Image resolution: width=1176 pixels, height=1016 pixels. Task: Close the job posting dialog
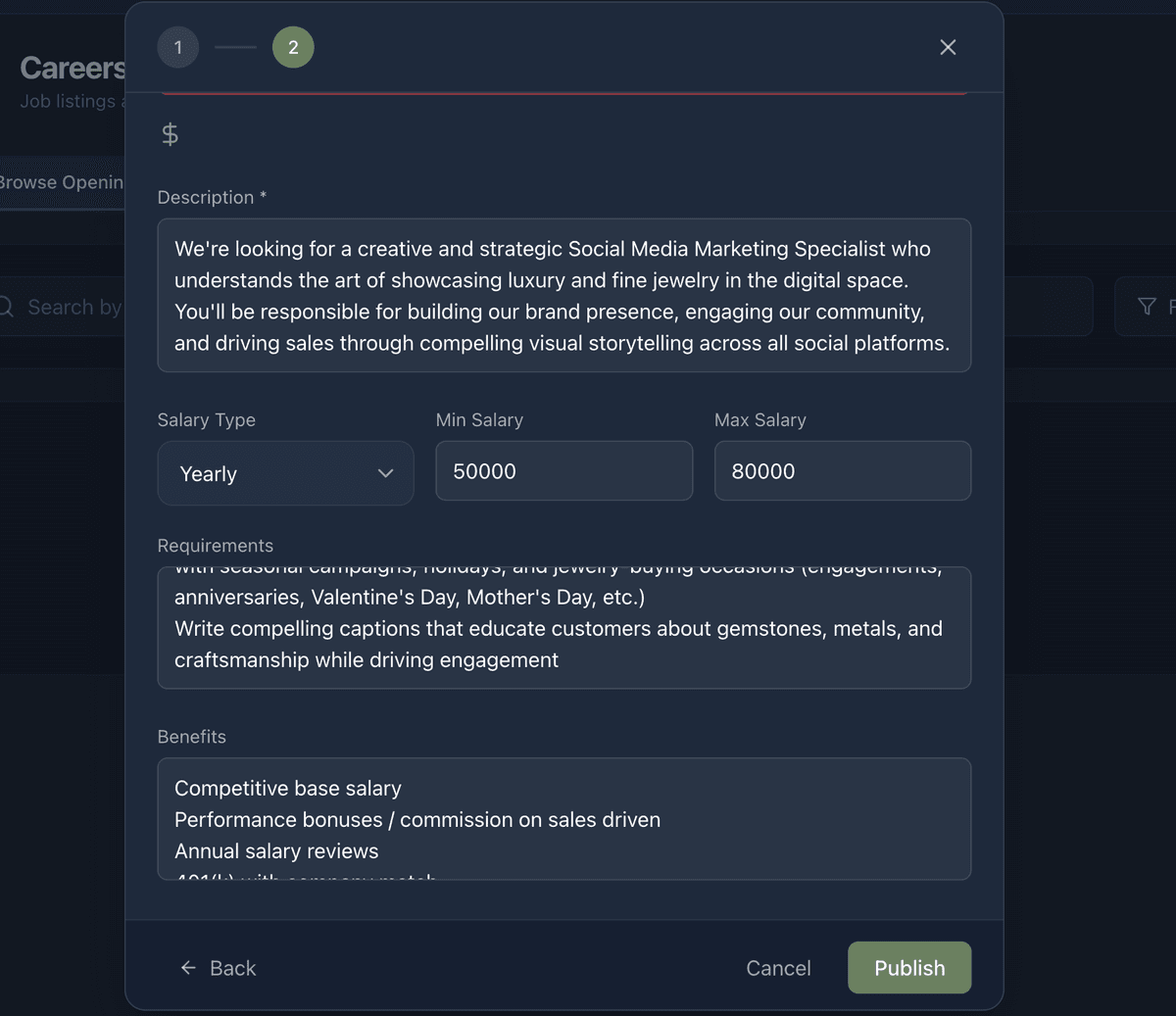pyautogui.click(x=948, y=47)
